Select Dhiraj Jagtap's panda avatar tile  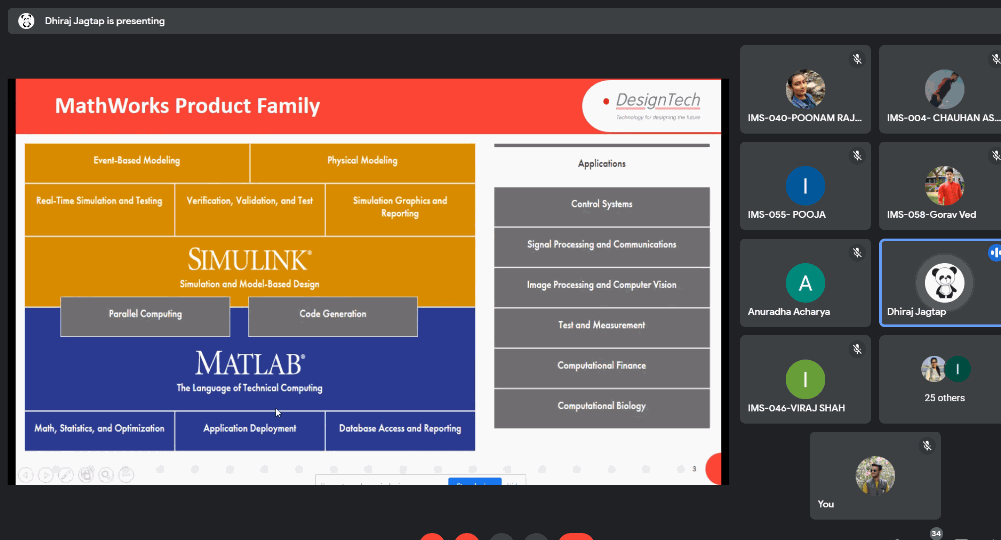pyautogui.click(x=942, y=281)
